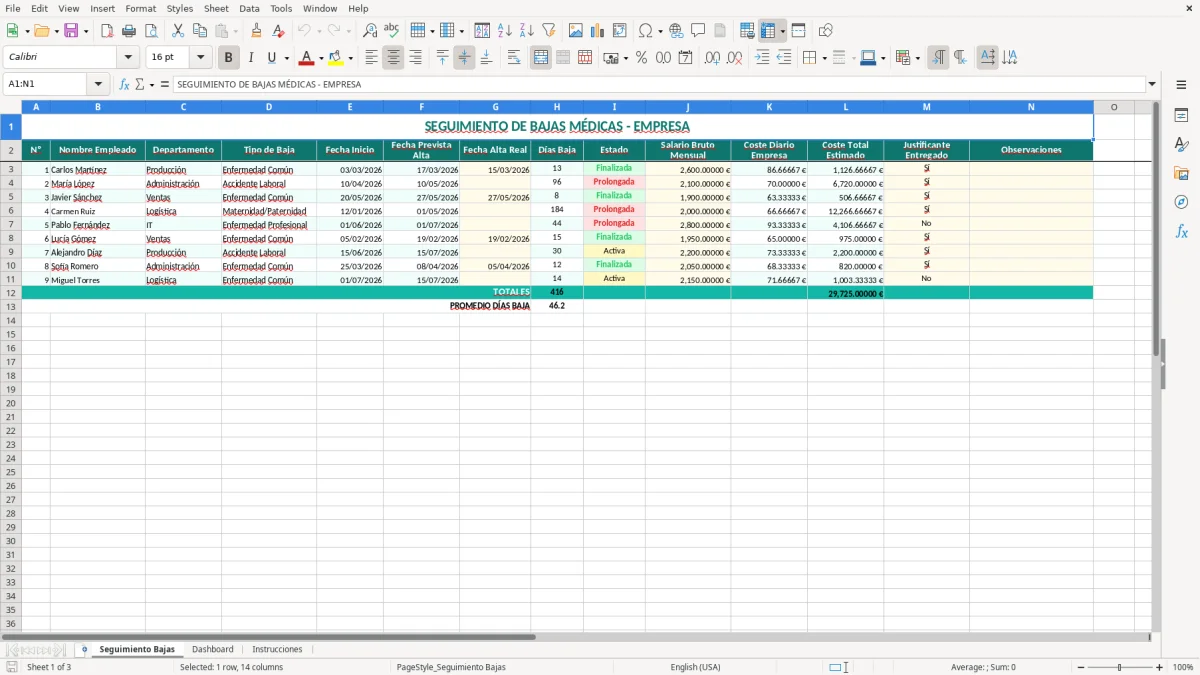Viewport: 1200px width, 675px height.
Task: Click the Save document icon
Action: (x=71, y=31)
